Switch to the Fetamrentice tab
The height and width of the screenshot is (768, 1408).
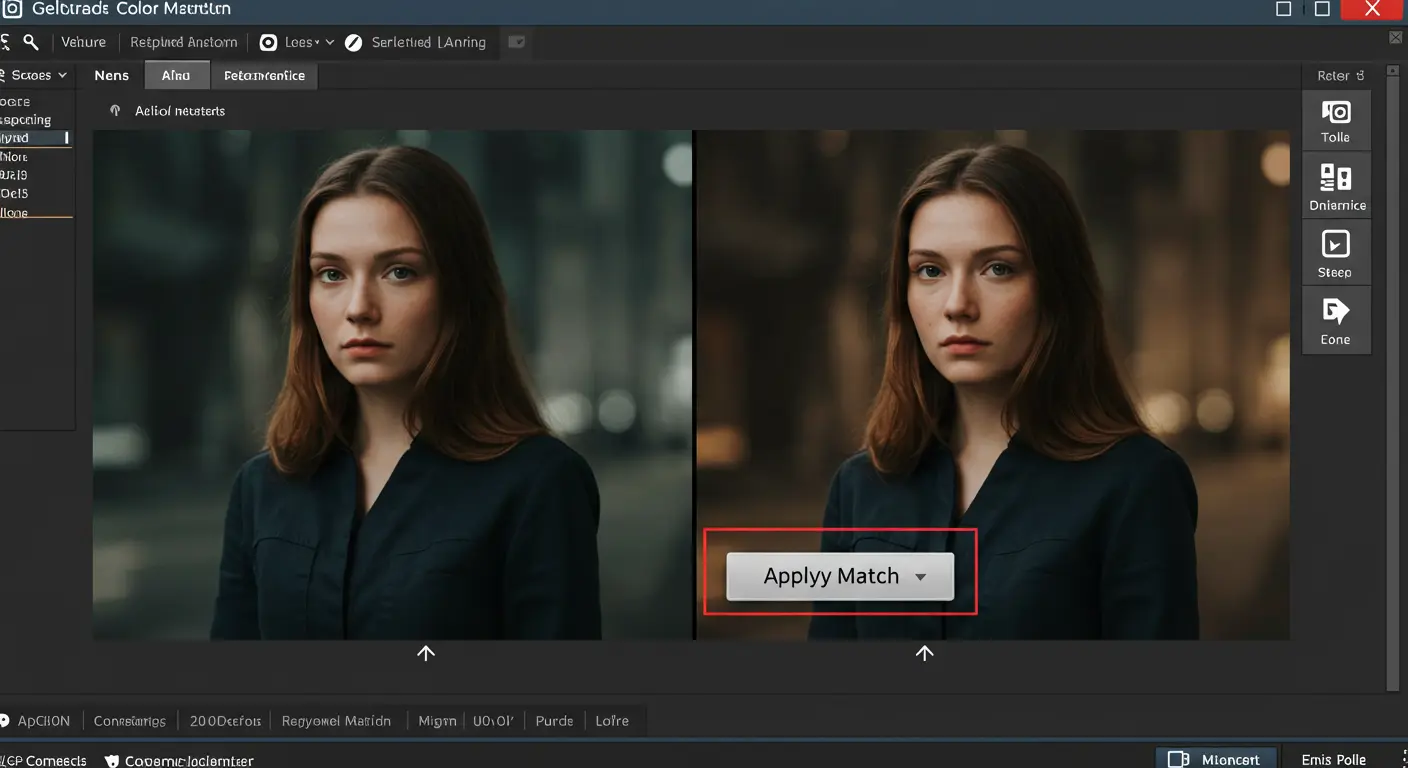click(264, 75)
